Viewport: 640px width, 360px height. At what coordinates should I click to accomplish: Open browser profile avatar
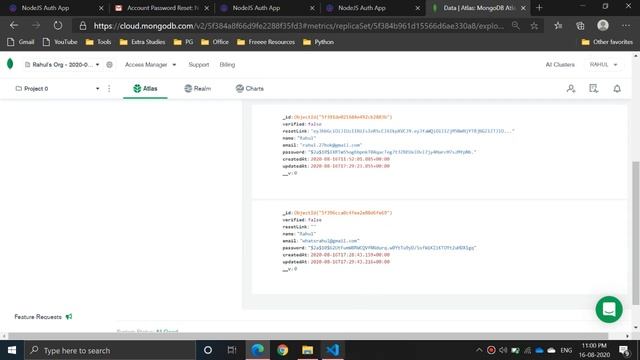603,25
